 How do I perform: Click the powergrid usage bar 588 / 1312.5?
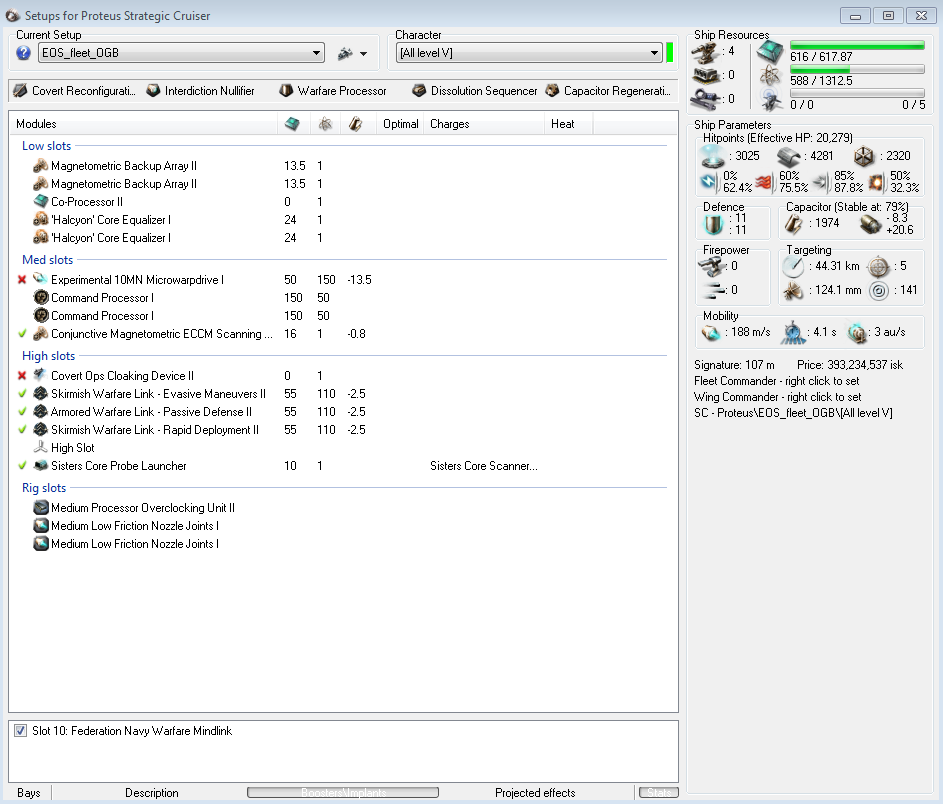857,69
